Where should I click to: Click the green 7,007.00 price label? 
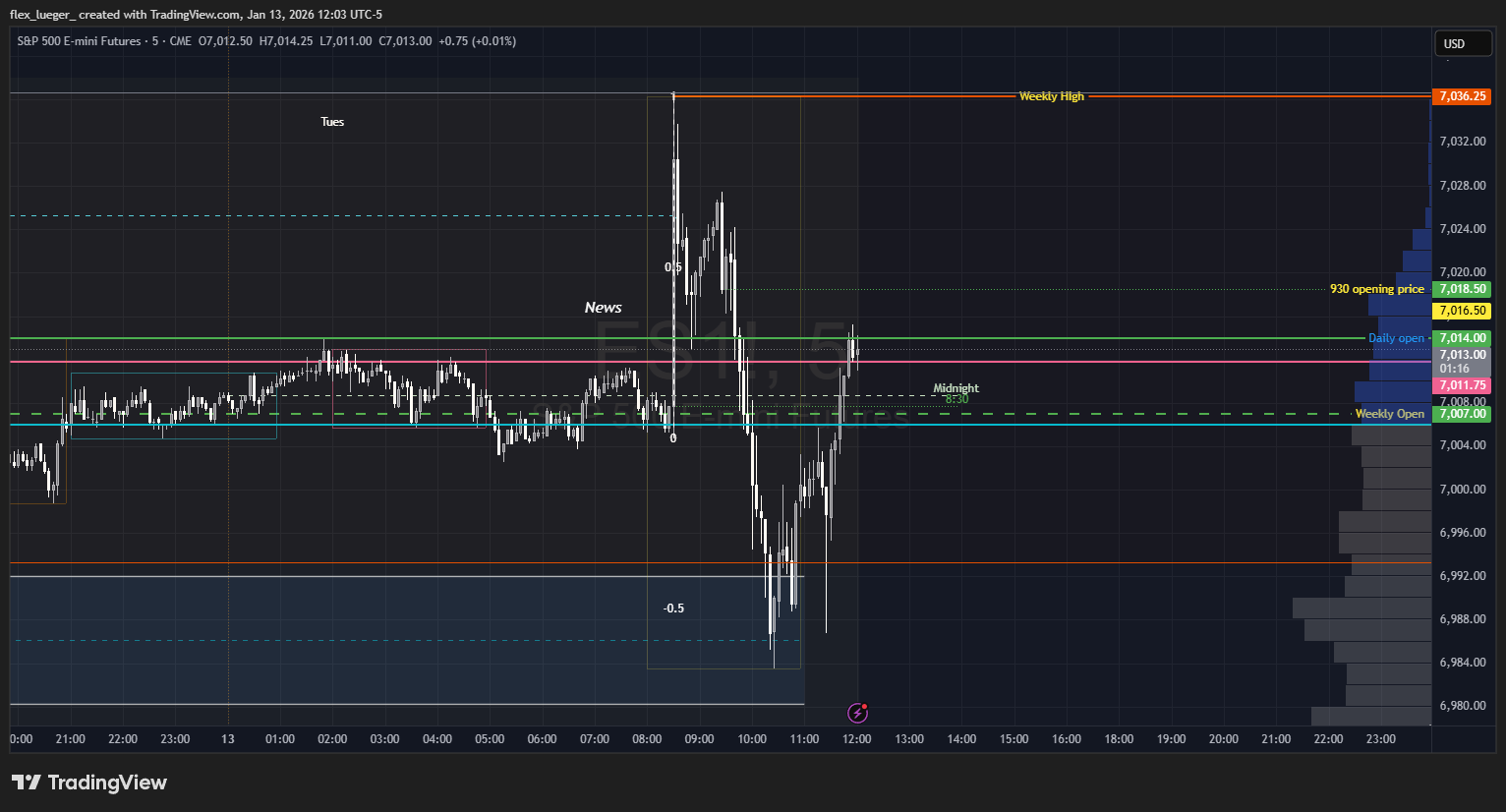(x=1462, y=414)
